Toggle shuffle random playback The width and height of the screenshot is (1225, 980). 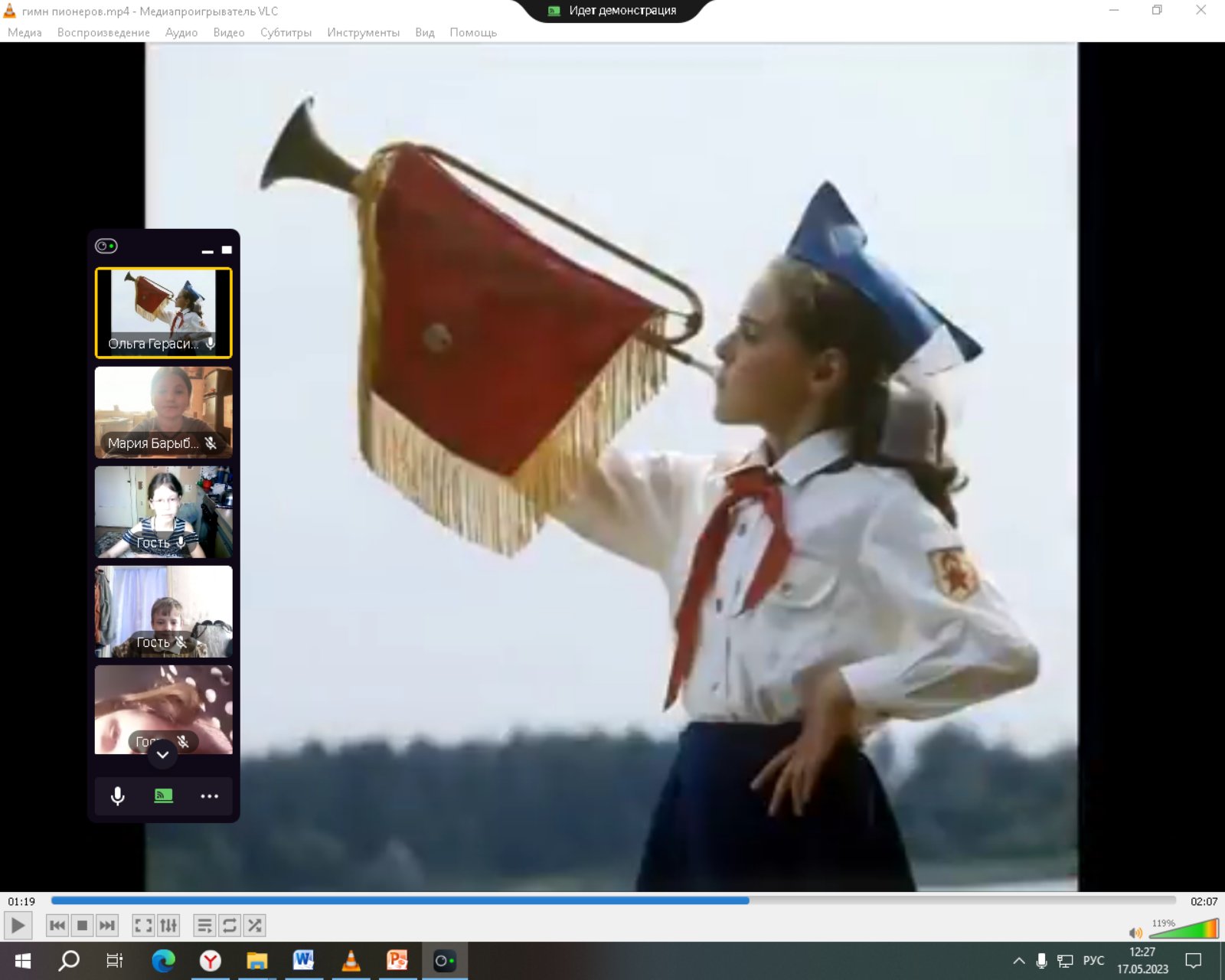pyautogui.click(x=255, y=926)
